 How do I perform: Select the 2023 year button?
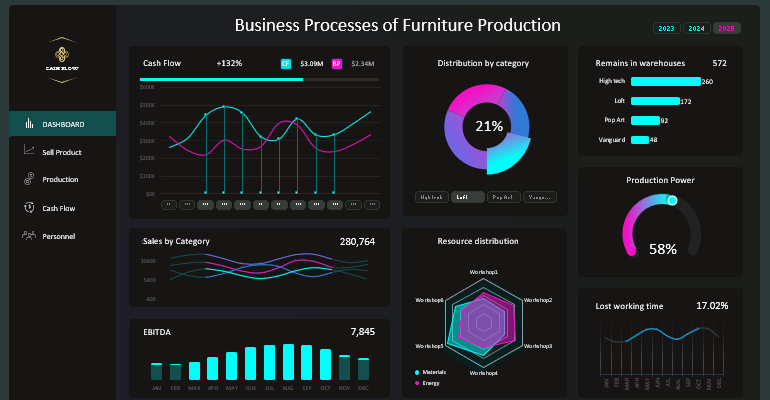pos(666,28)
